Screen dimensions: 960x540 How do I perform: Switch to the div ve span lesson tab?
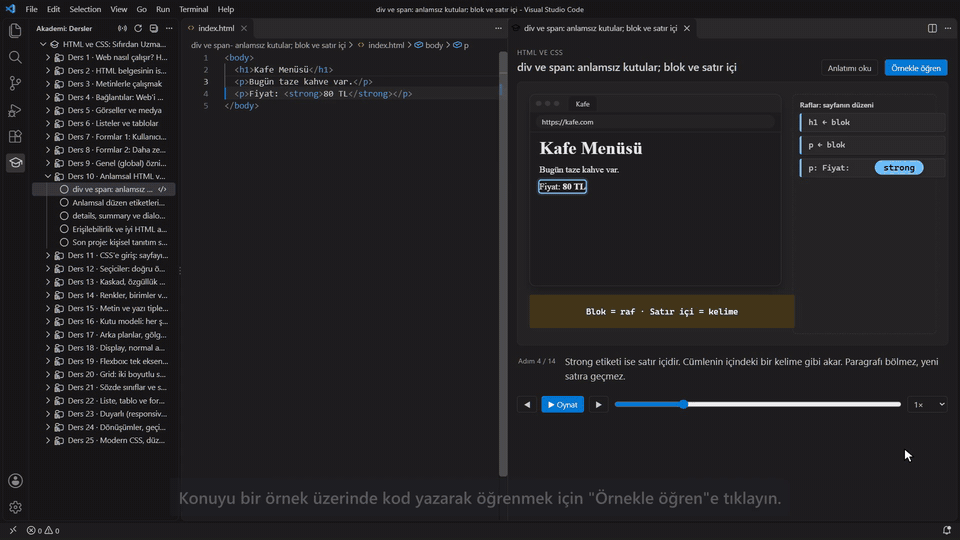[x=601, y=28]
